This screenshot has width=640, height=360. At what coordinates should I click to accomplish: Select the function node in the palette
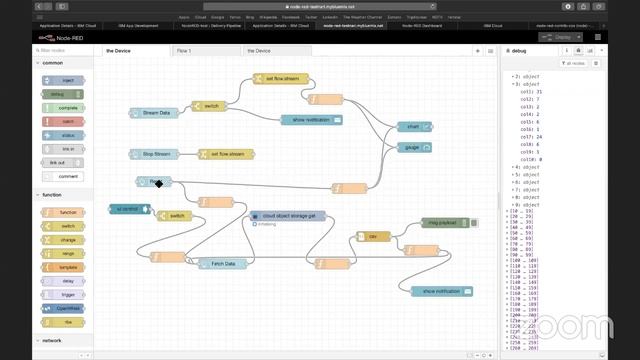tap(63, 212)
